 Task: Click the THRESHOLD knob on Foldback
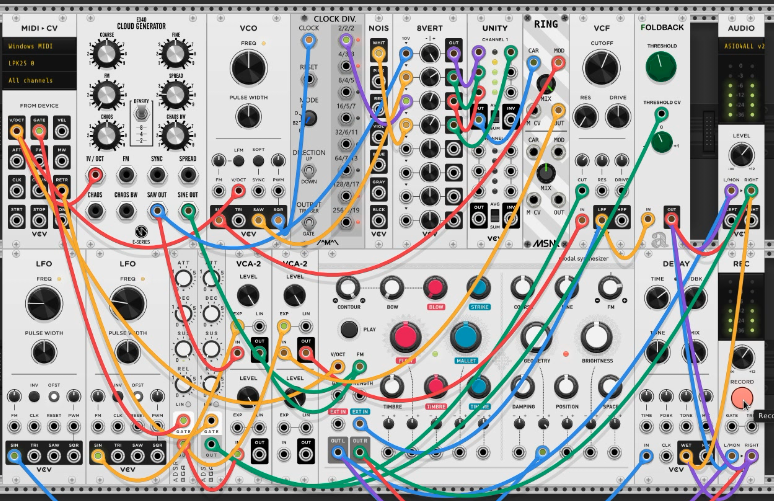pos(661,67)
